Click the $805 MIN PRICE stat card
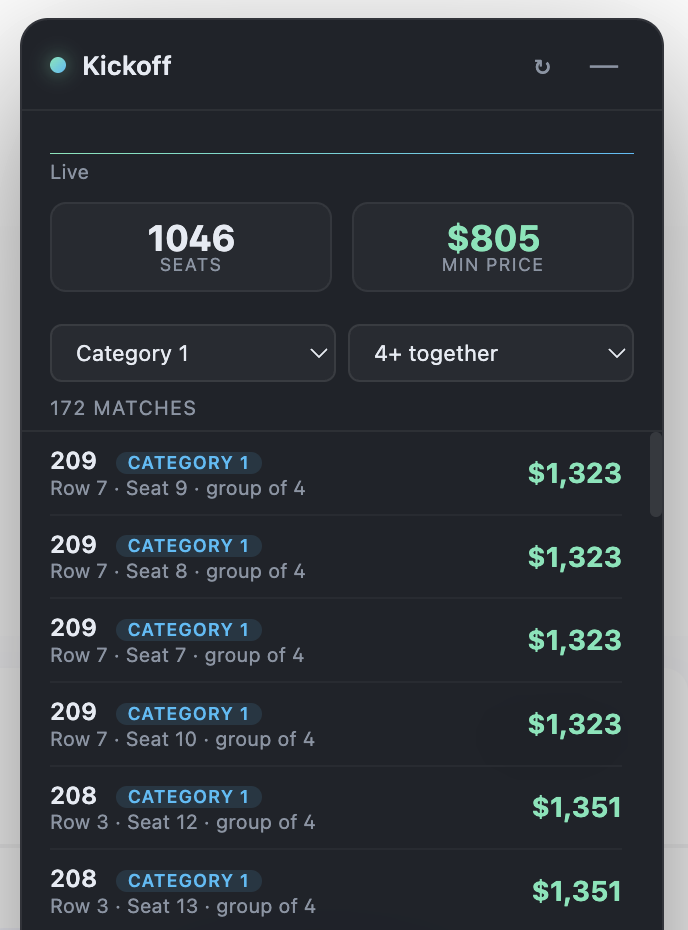Image resolution: width=688 pixels, height=930 pixels. (492, 247)
